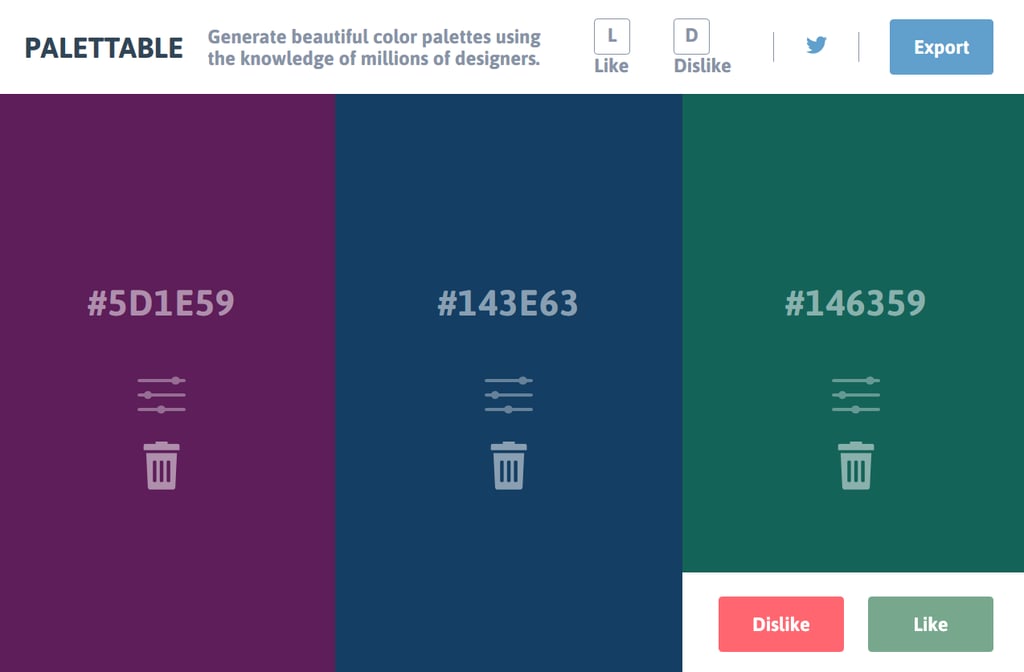Click the Export button
1024x672 pixels.
(941, 47)
